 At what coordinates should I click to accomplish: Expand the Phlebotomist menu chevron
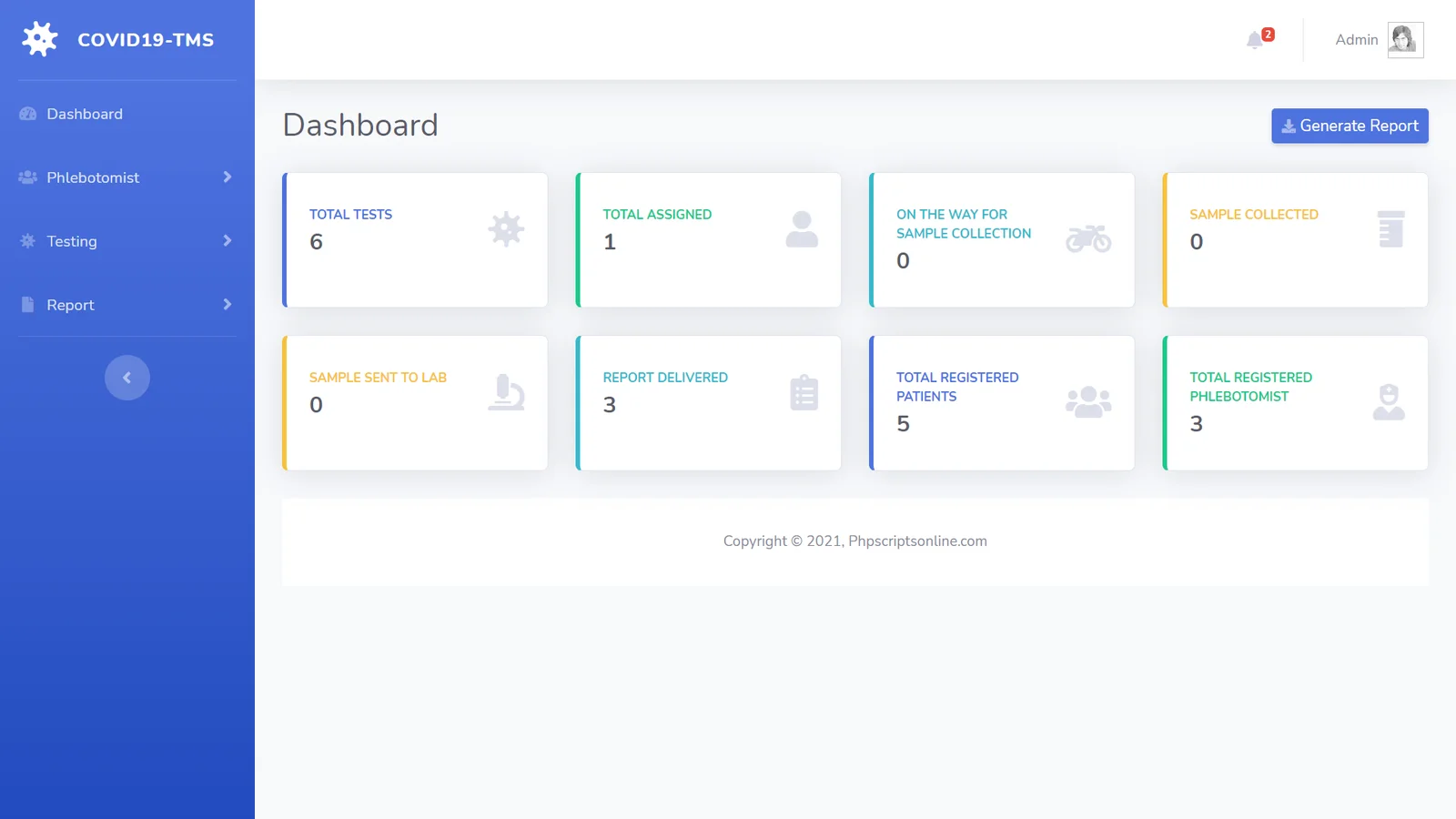point(227,177)
